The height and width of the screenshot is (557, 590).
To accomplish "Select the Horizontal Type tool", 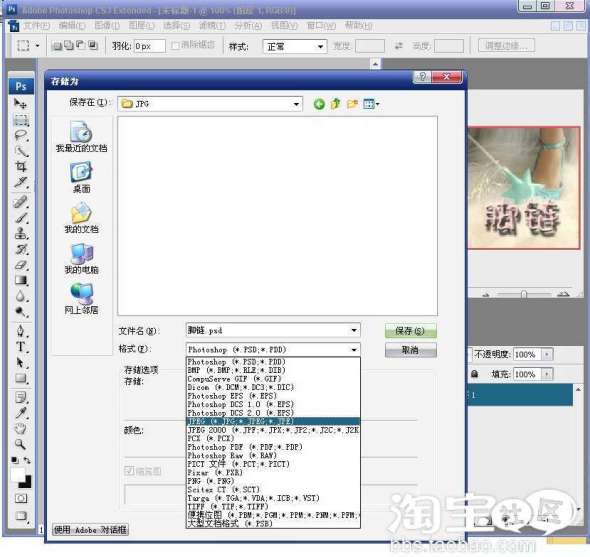I will point(21,347).
